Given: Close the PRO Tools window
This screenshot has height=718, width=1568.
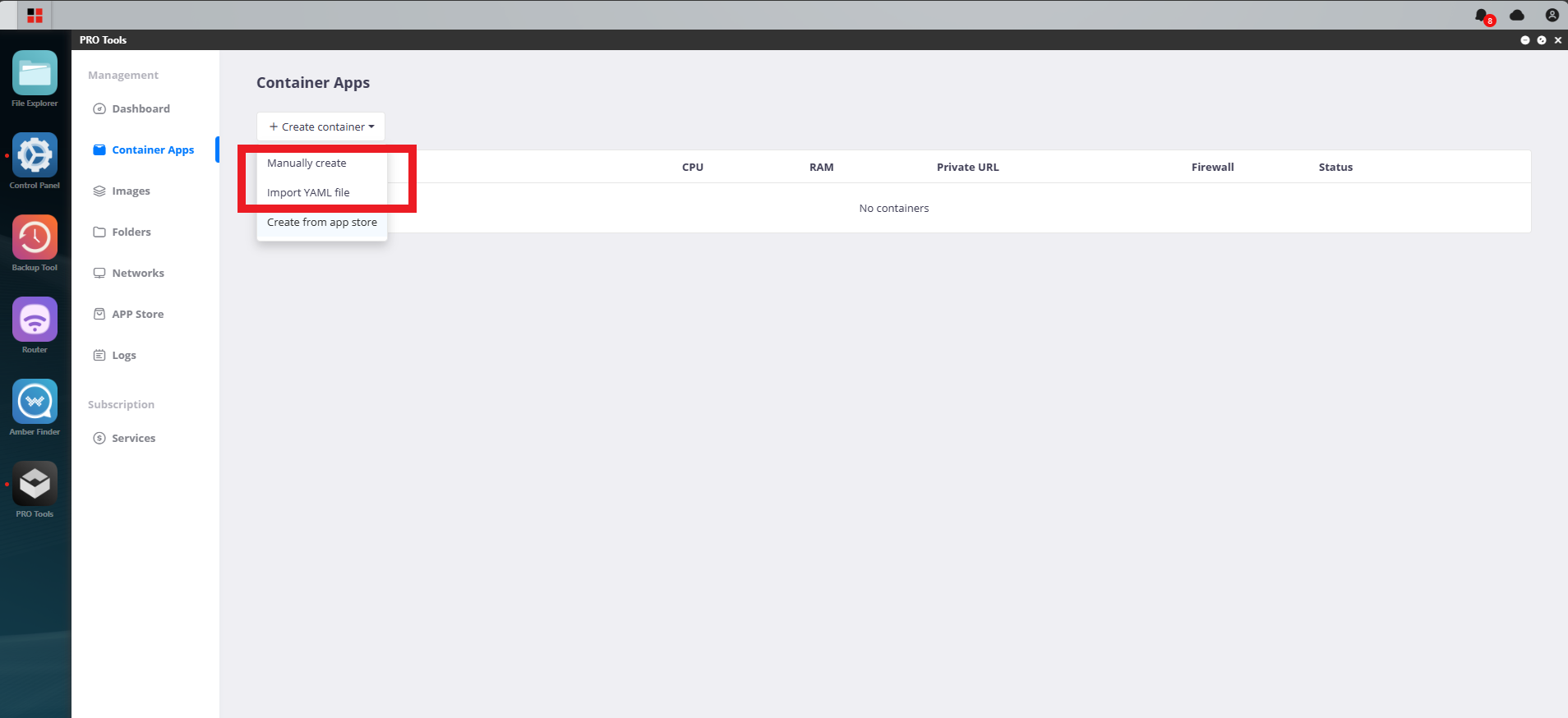Looking at the screenshot, I should point(1558,39).
